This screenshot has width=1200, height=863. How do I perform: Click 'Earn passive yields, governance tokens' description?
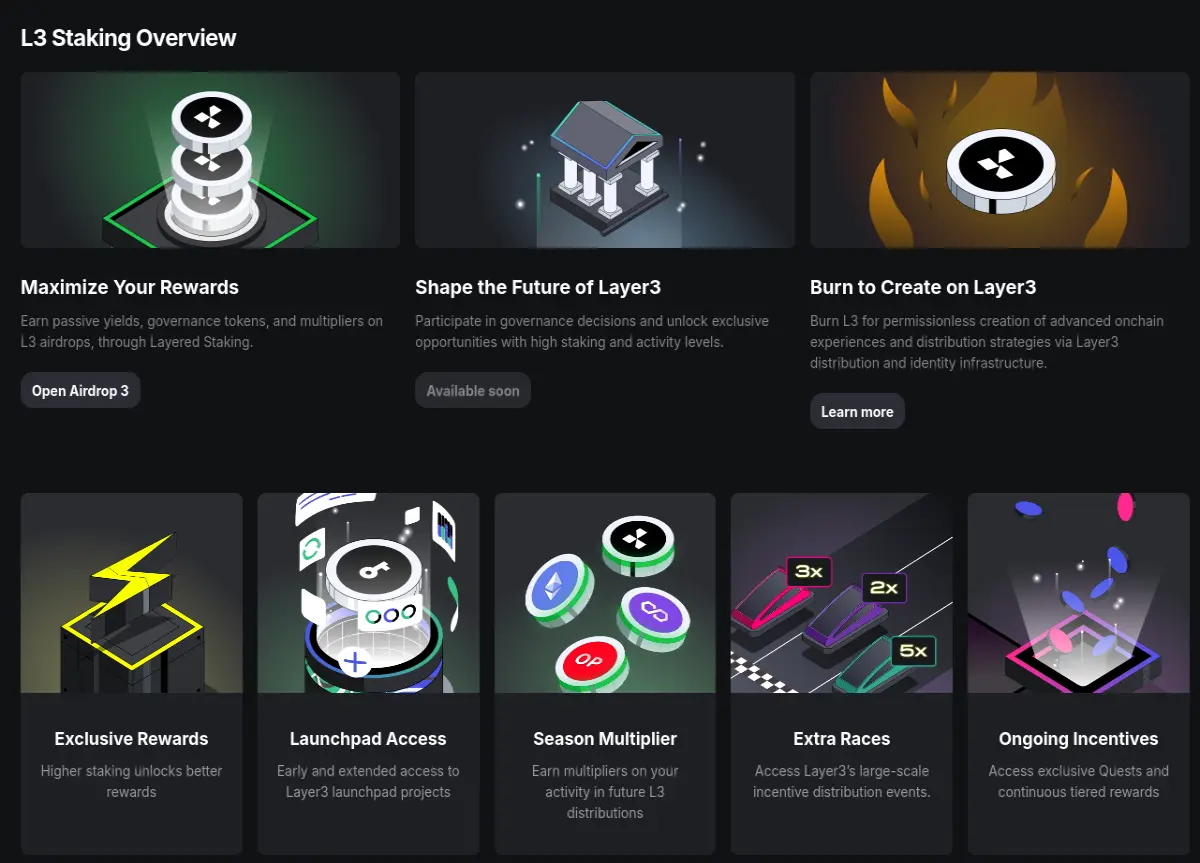tap(202, 331)
